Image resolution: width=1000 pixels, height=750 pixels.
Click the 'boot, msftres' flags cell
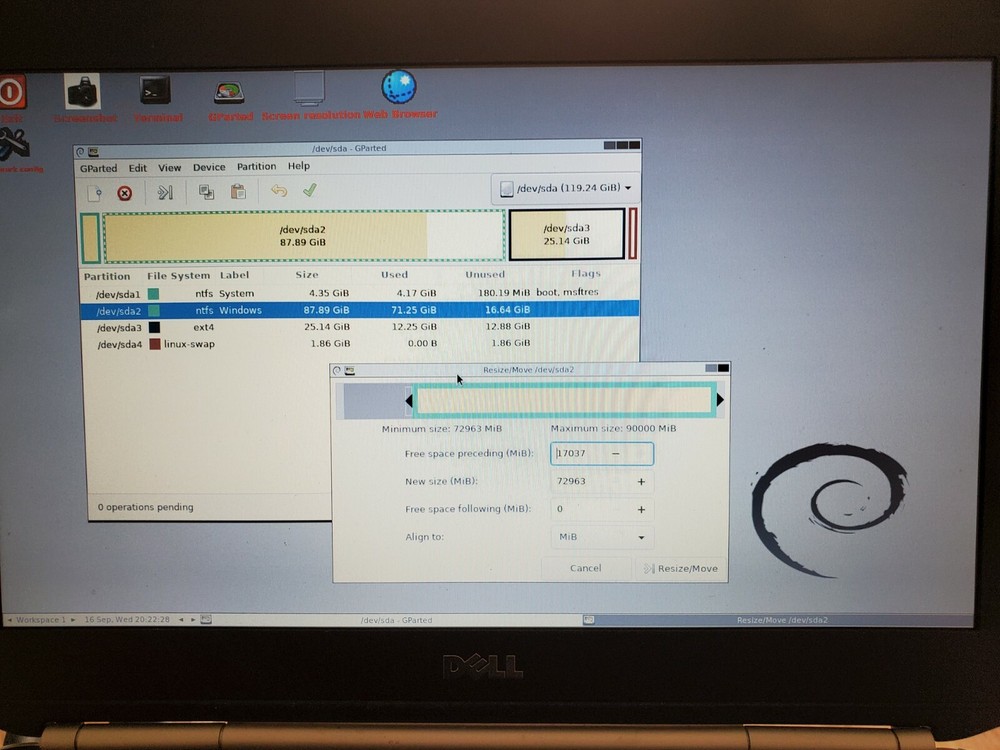567,292
